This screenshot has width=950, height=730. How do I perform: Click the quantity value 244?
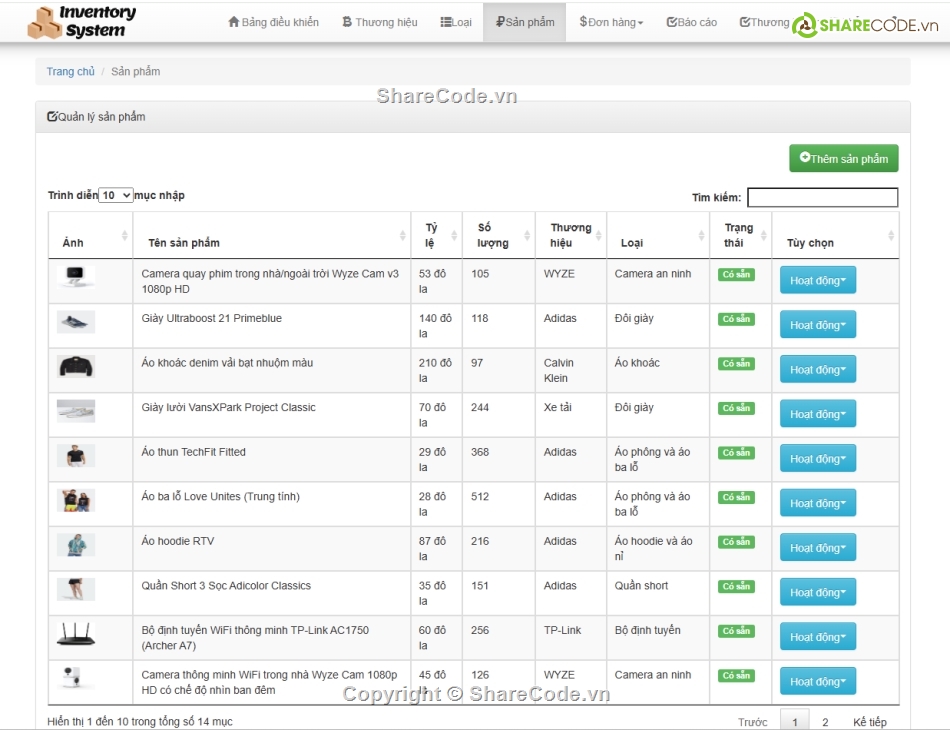pyautogui.click(x=480, y=407)
